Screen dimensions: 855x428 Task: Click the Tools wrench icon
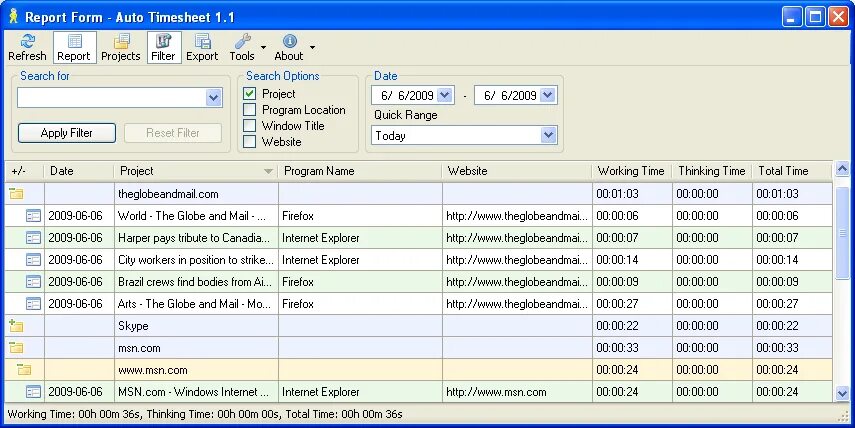(243, 41)
